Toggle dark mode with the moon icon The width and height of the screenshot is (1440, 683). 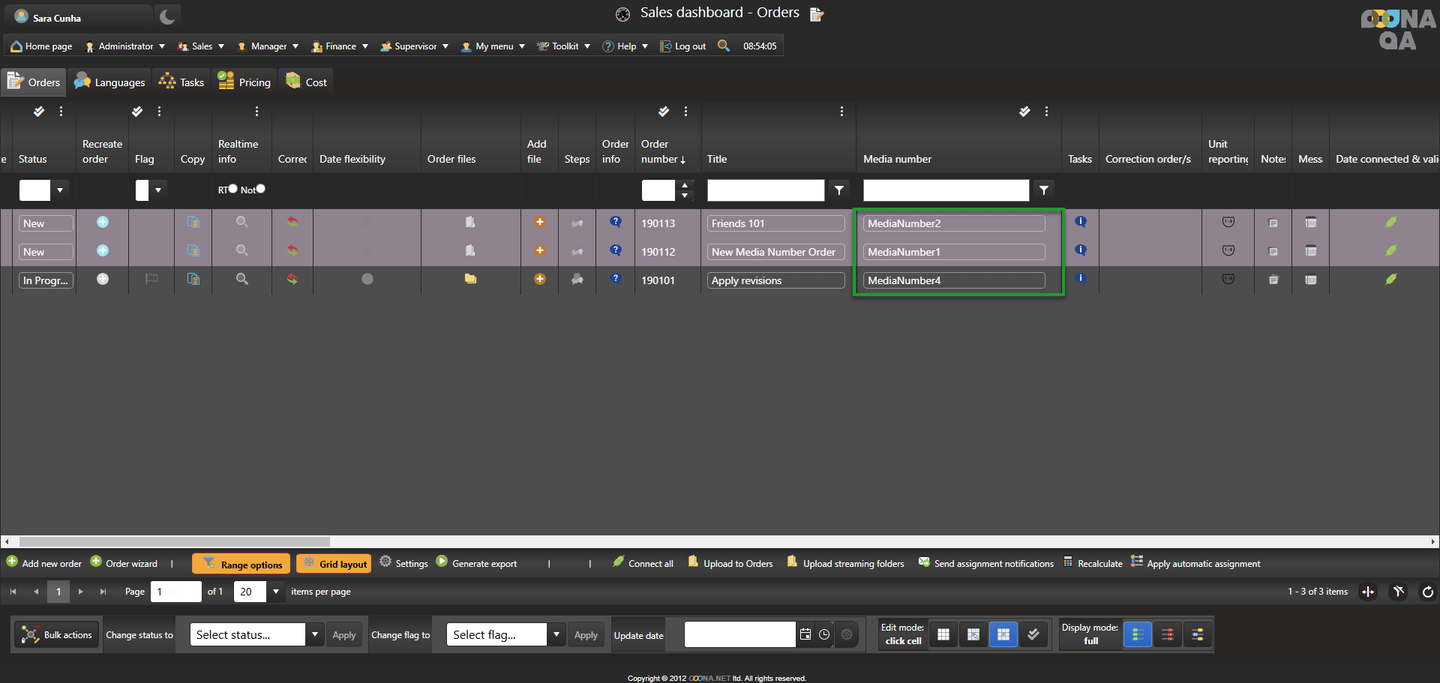(168, 16)
